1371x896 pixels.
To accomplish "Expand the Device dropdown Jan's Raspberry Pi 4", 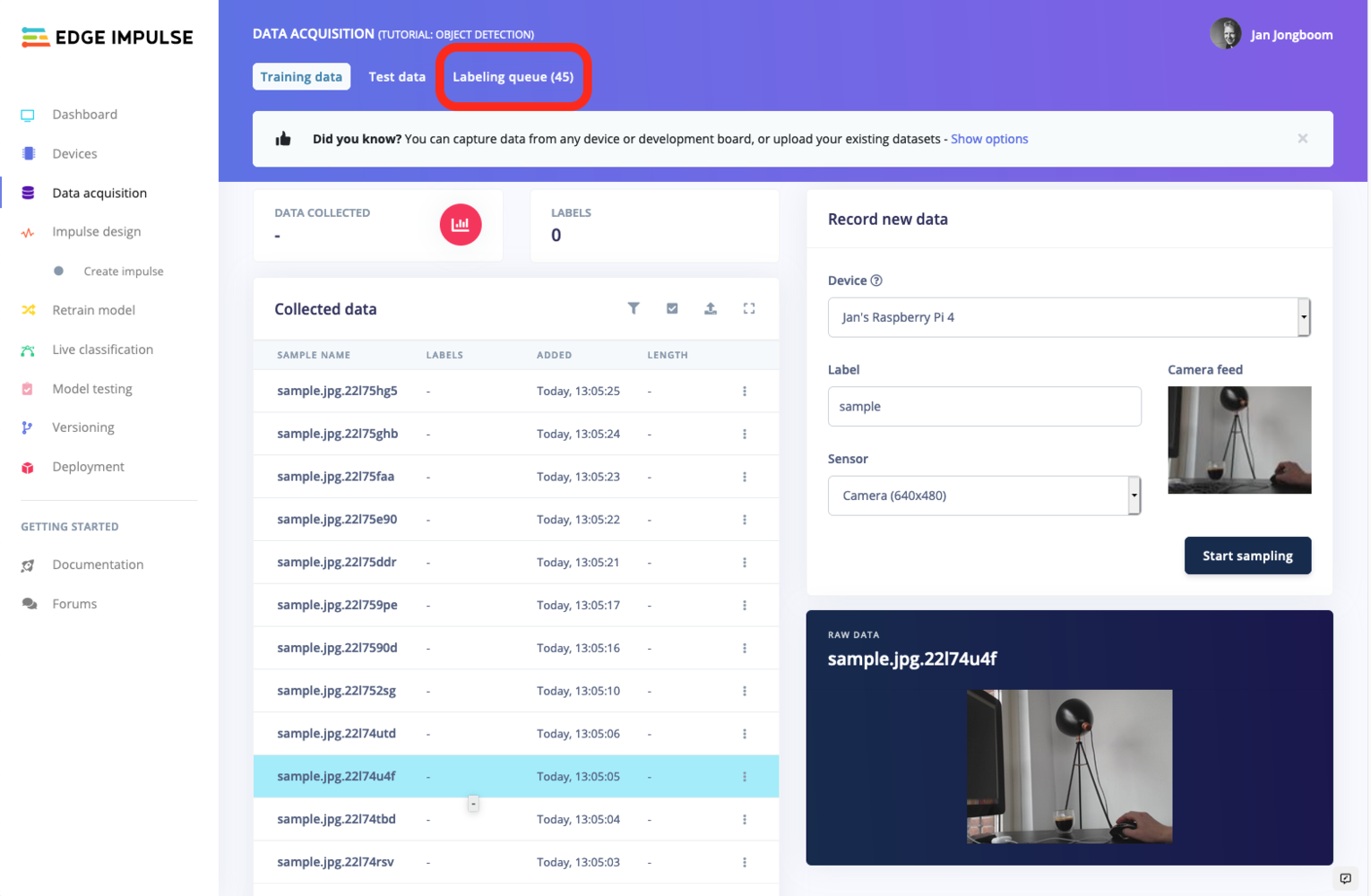I will 1069,317.
